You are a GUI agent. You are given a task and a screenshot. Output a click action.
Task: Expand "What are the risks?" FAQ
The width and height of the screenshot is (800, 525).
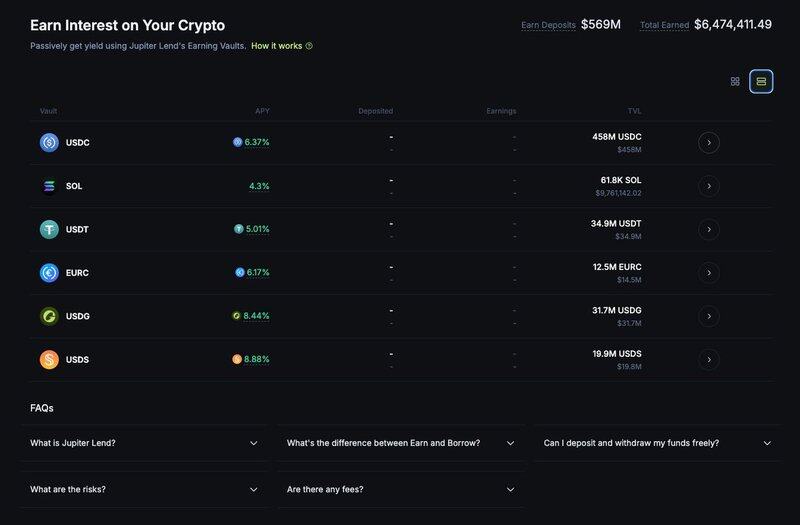click(x=145, y=489)
